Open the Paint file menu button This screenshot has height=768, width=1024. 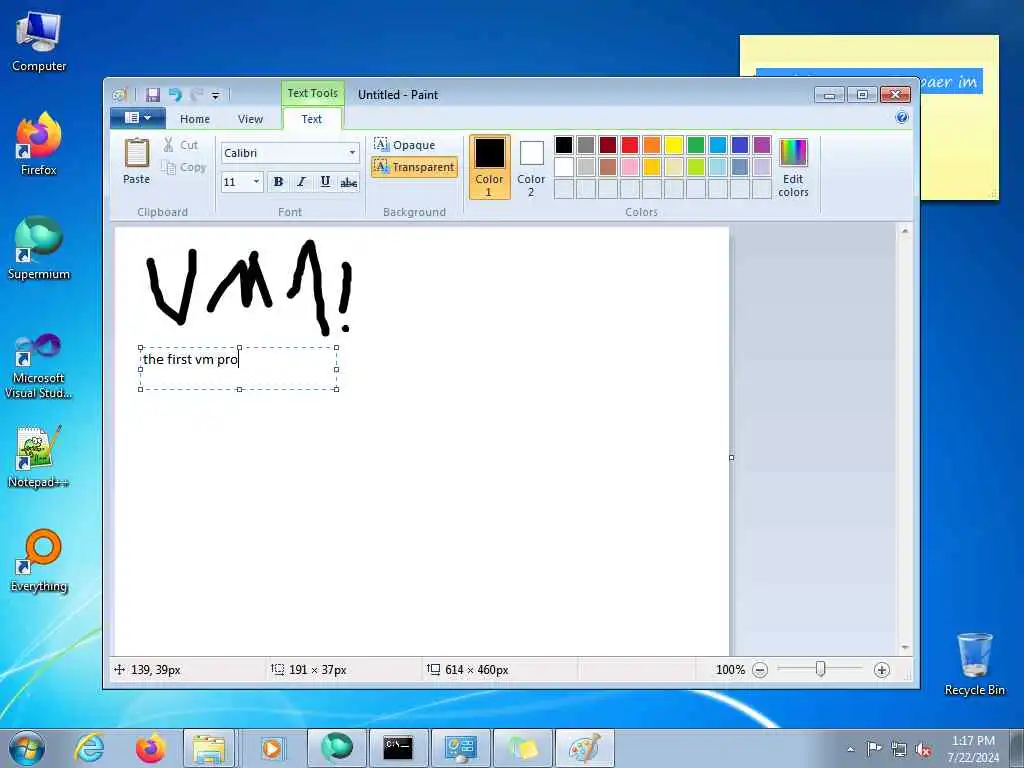click(138, 118)
